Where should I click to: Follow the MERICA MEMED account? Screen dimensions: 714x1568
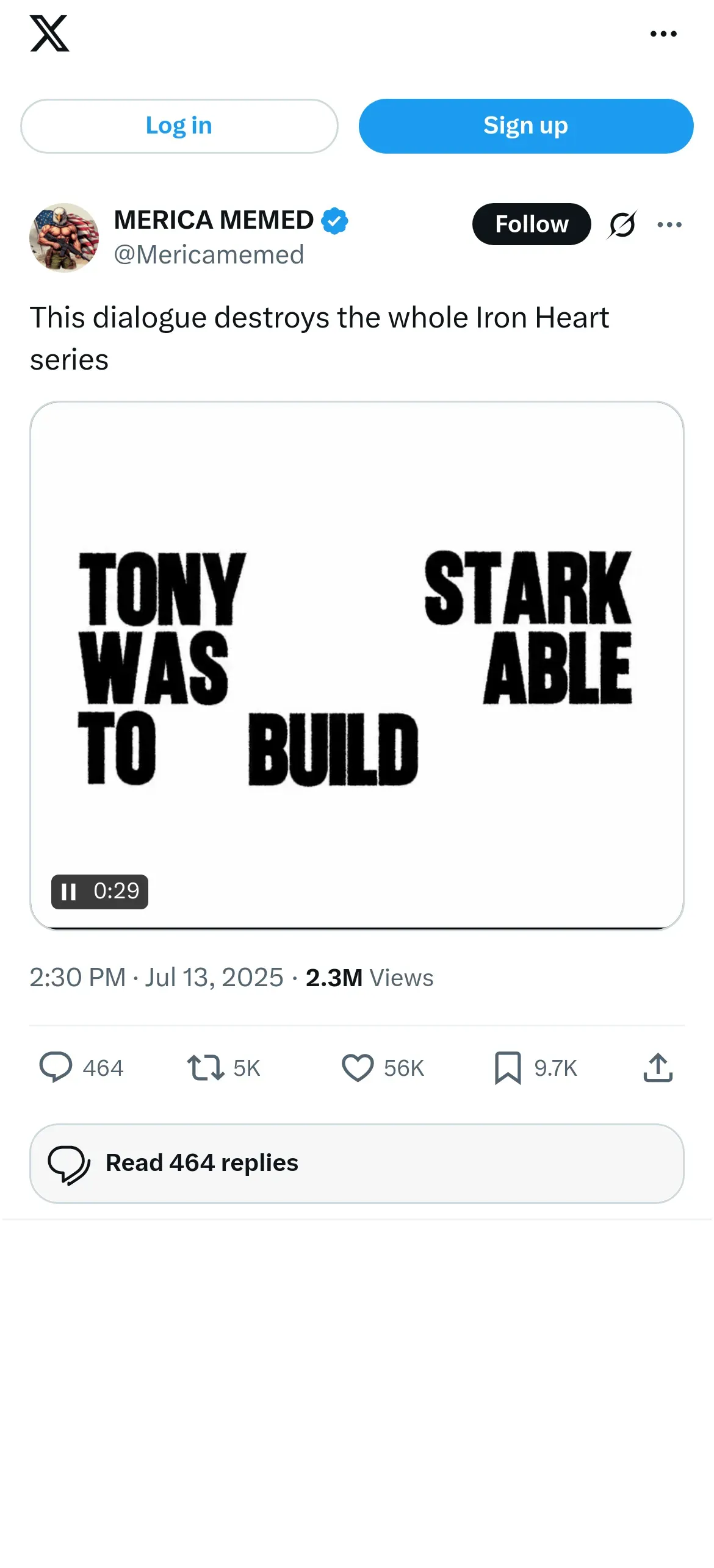[531, 224]
